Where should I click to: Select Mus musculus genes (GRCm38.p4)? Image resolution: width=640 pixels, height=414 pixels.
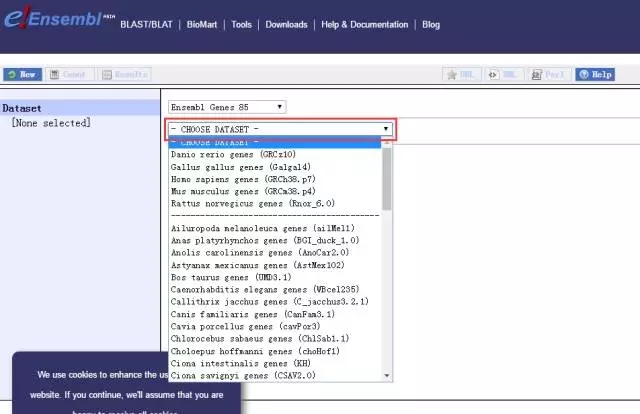tap(274, 191)
